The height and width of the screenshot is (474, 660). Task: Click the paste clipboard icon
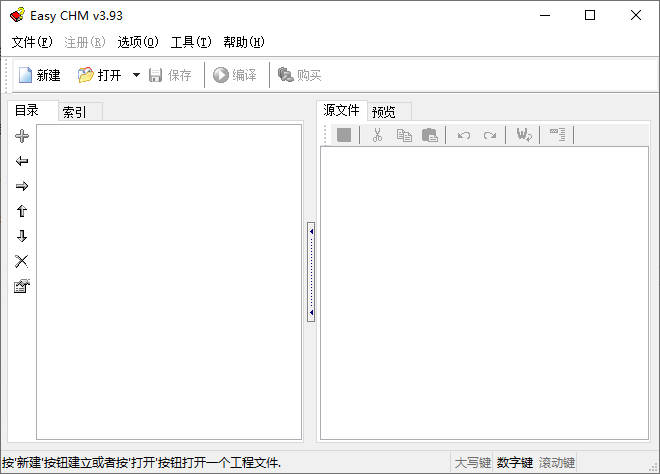click(430, 135)
